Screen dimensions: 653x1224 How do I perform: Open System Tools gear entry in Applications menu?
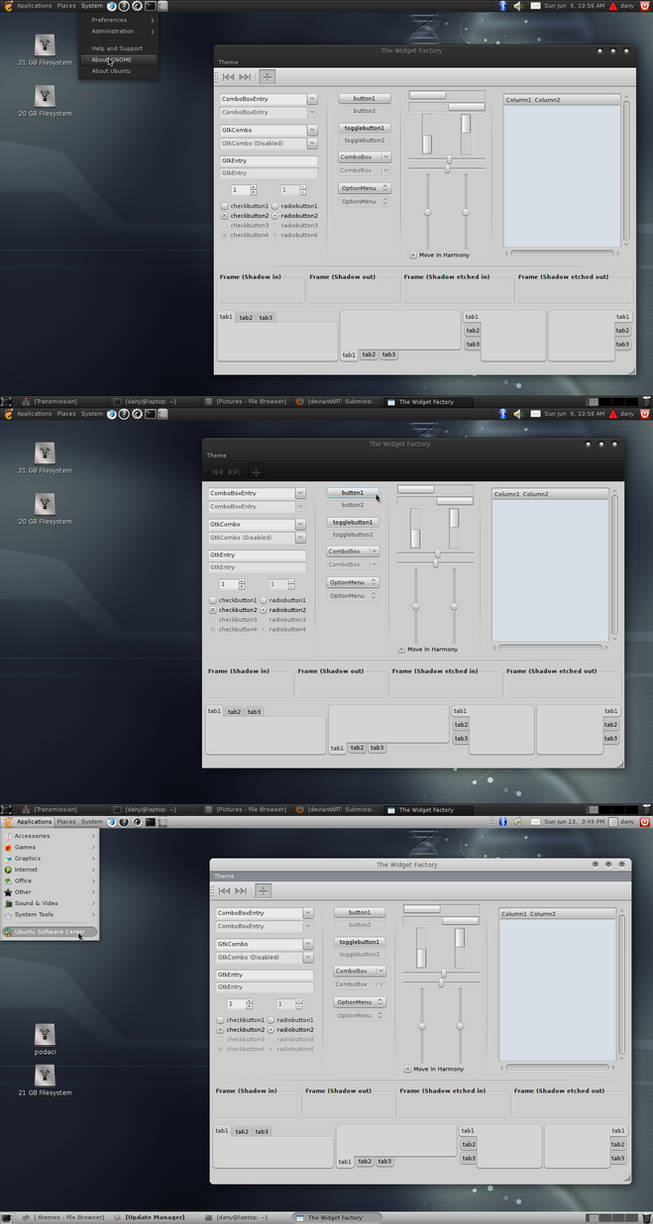pos(50,914)
